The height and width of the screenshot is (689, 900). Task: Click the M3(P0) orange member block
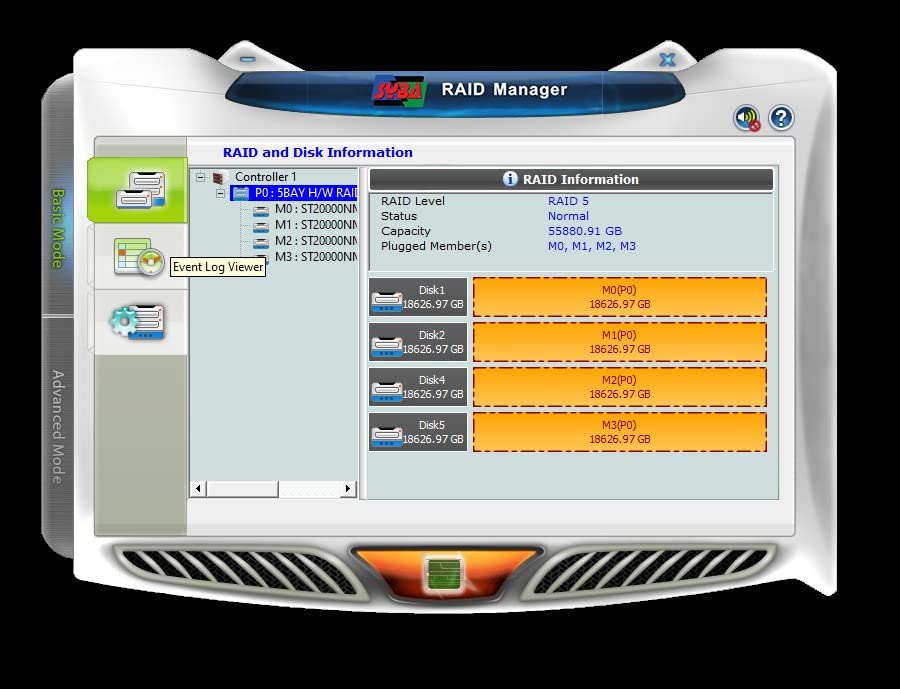click(620, 432)
